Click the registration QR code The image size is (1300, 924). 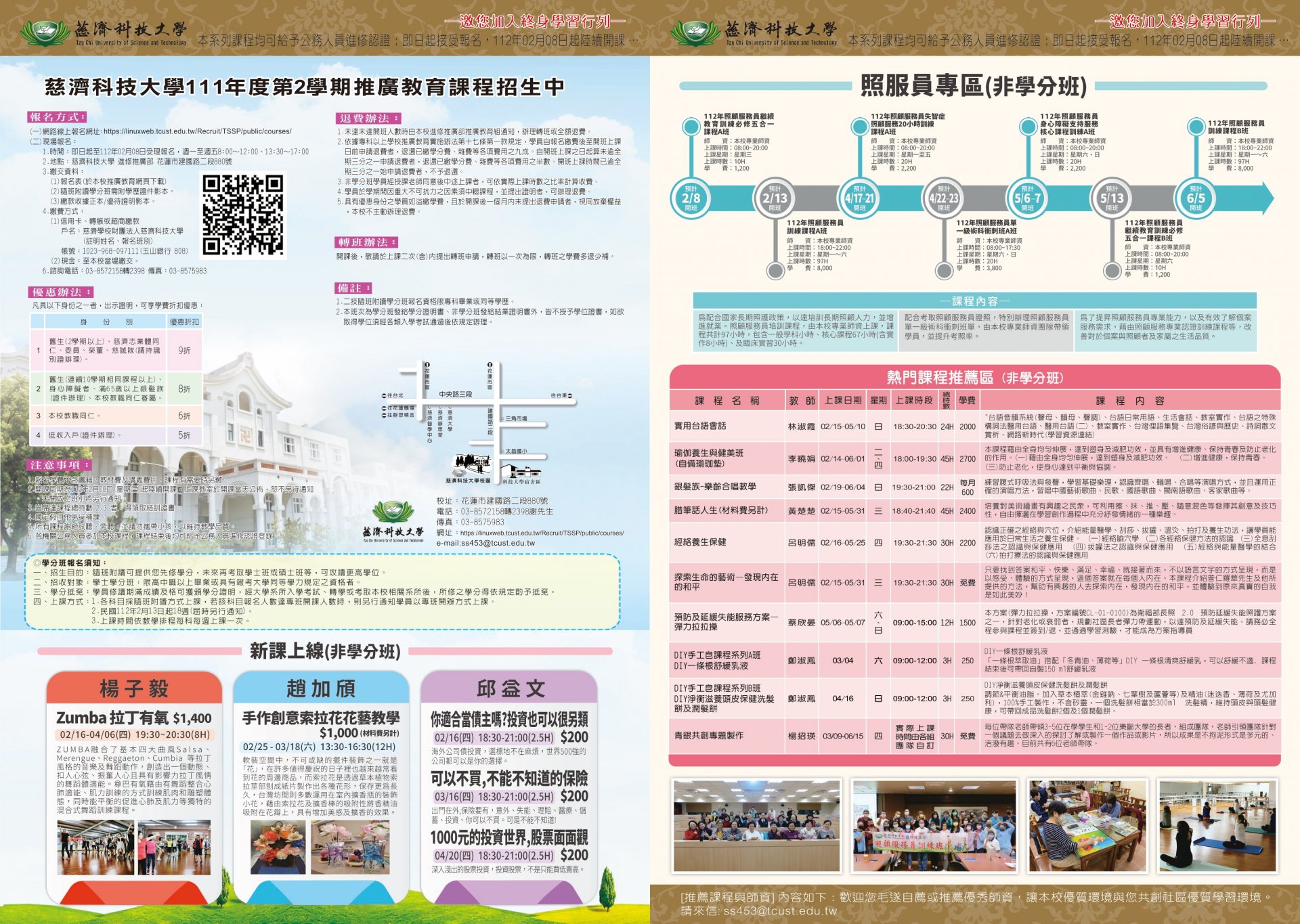(243, 215)
